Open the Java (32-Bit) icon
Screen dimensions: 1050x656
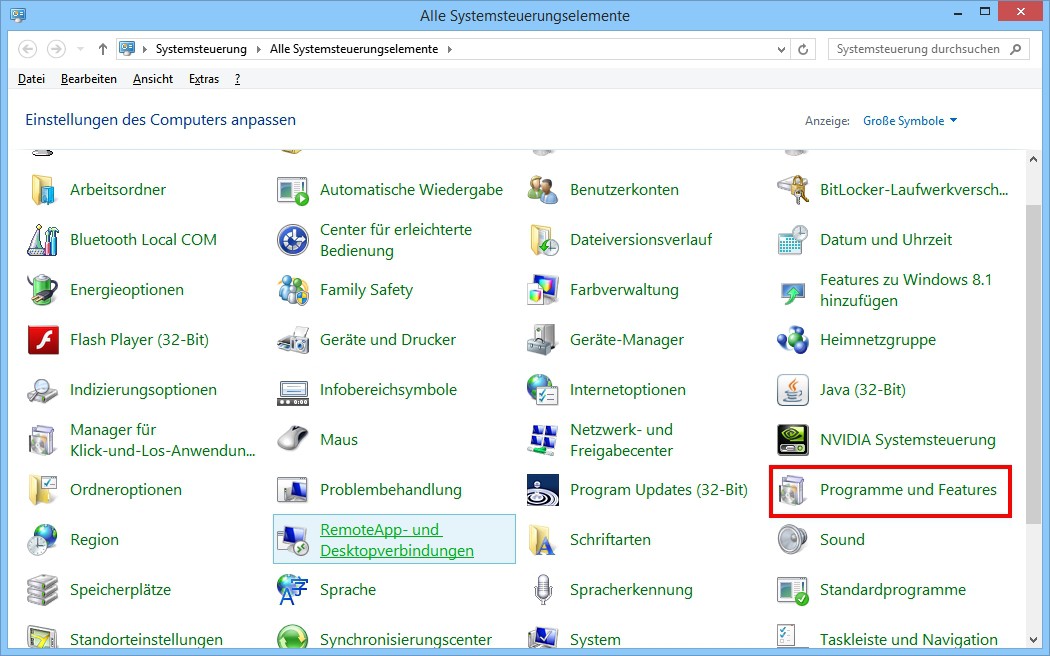coord(793,390)
